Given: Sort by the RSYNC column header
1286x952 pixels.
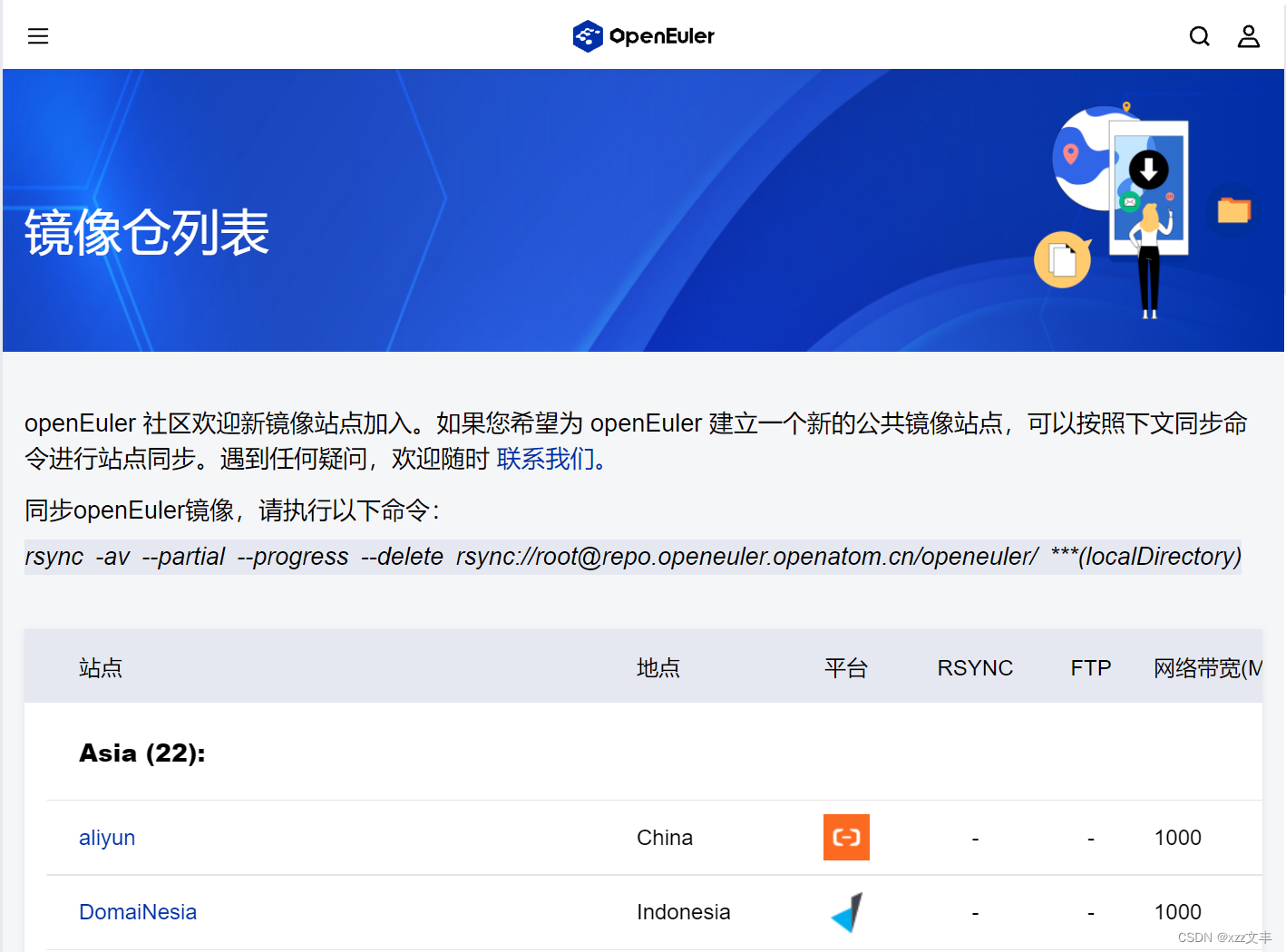Looking at the screenshot, I should (x=975, y=667).
